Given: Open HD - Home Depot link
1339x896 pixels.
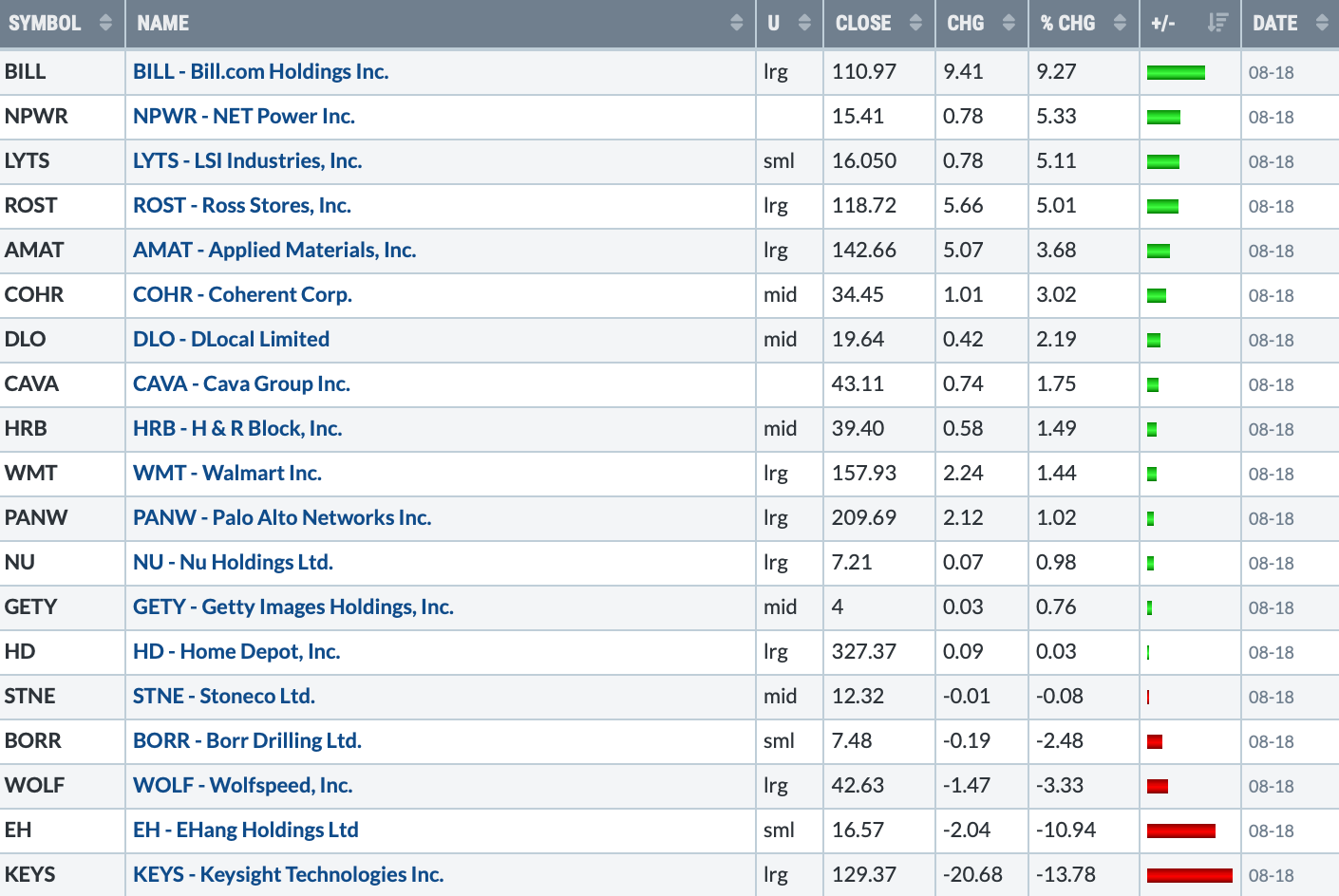Looking at the screenshot, I should point(236,651).
